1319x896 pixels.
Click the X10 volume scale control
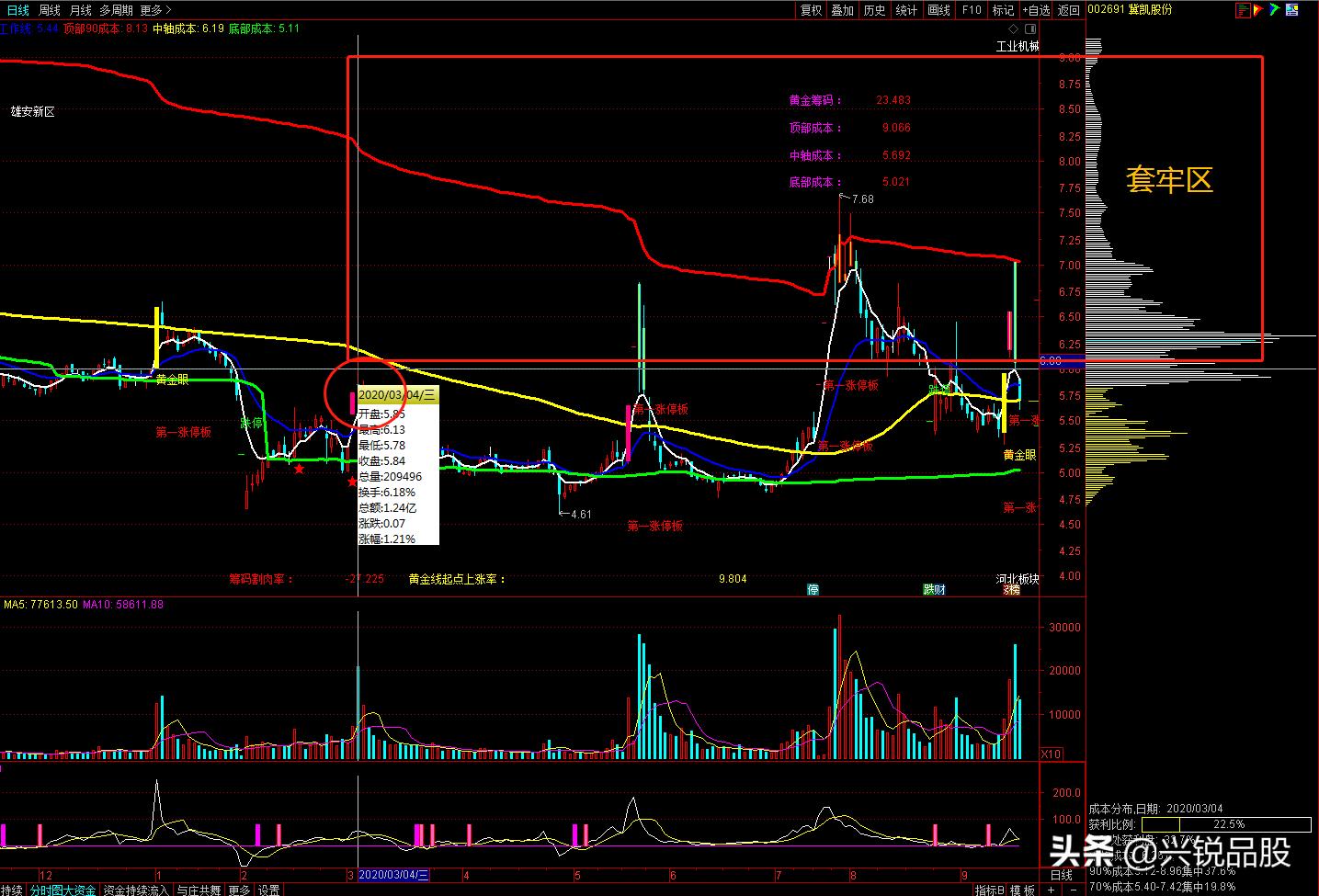point(1051,754)
